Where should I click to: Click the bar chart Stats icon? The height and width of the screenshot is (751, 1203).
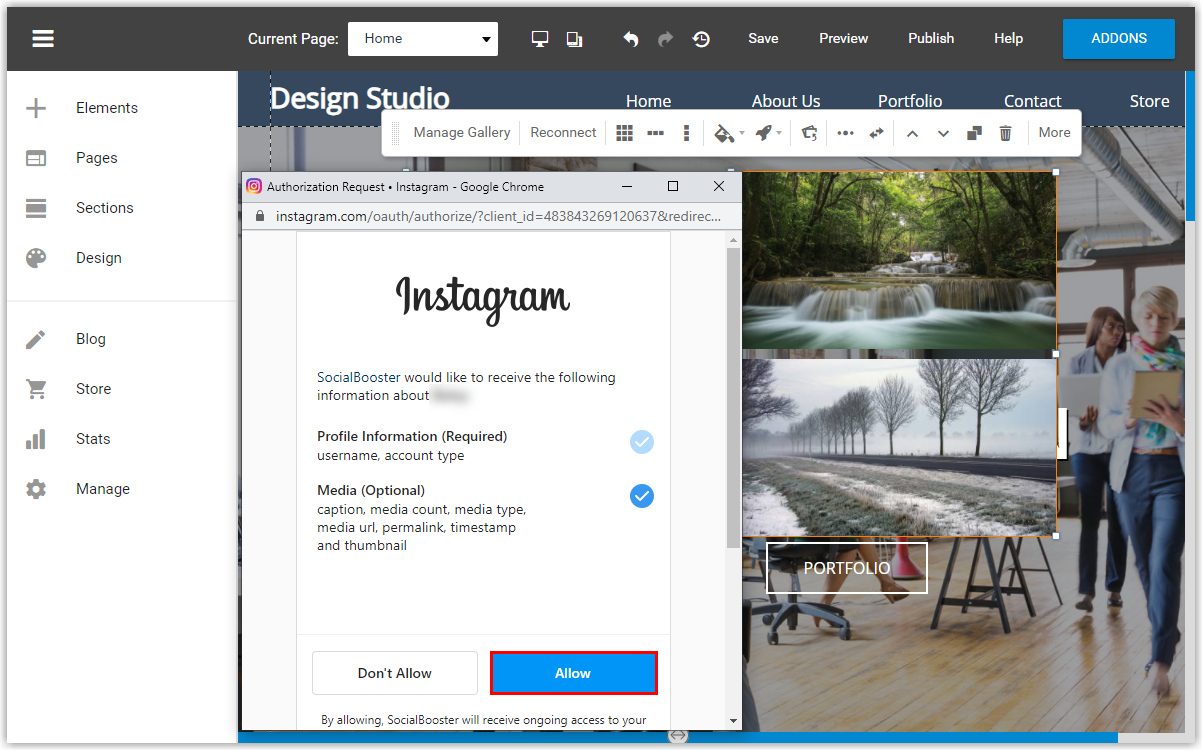pos(36,439)
